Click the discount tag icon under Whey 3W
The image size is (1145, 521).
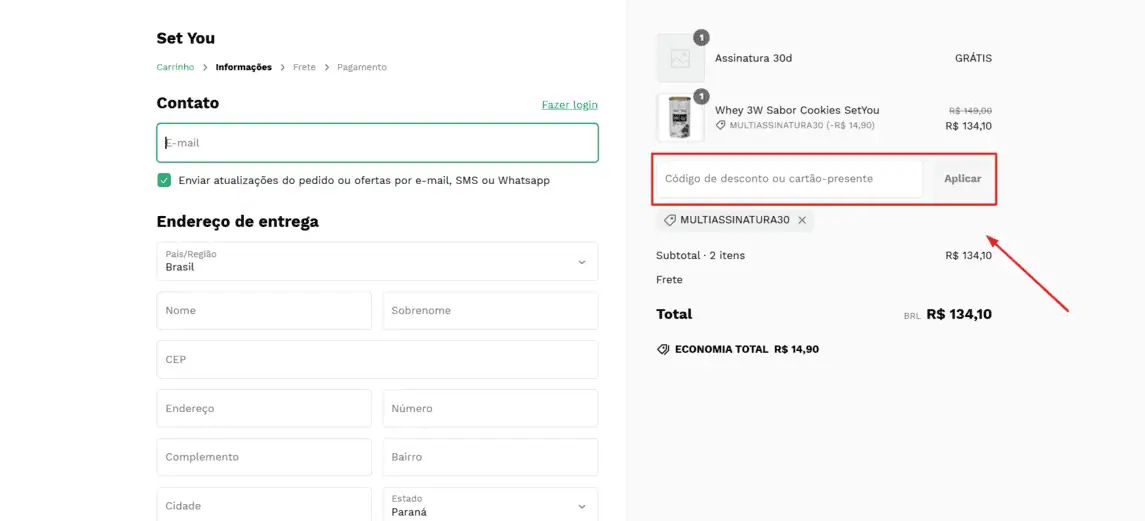coord(721,126)
